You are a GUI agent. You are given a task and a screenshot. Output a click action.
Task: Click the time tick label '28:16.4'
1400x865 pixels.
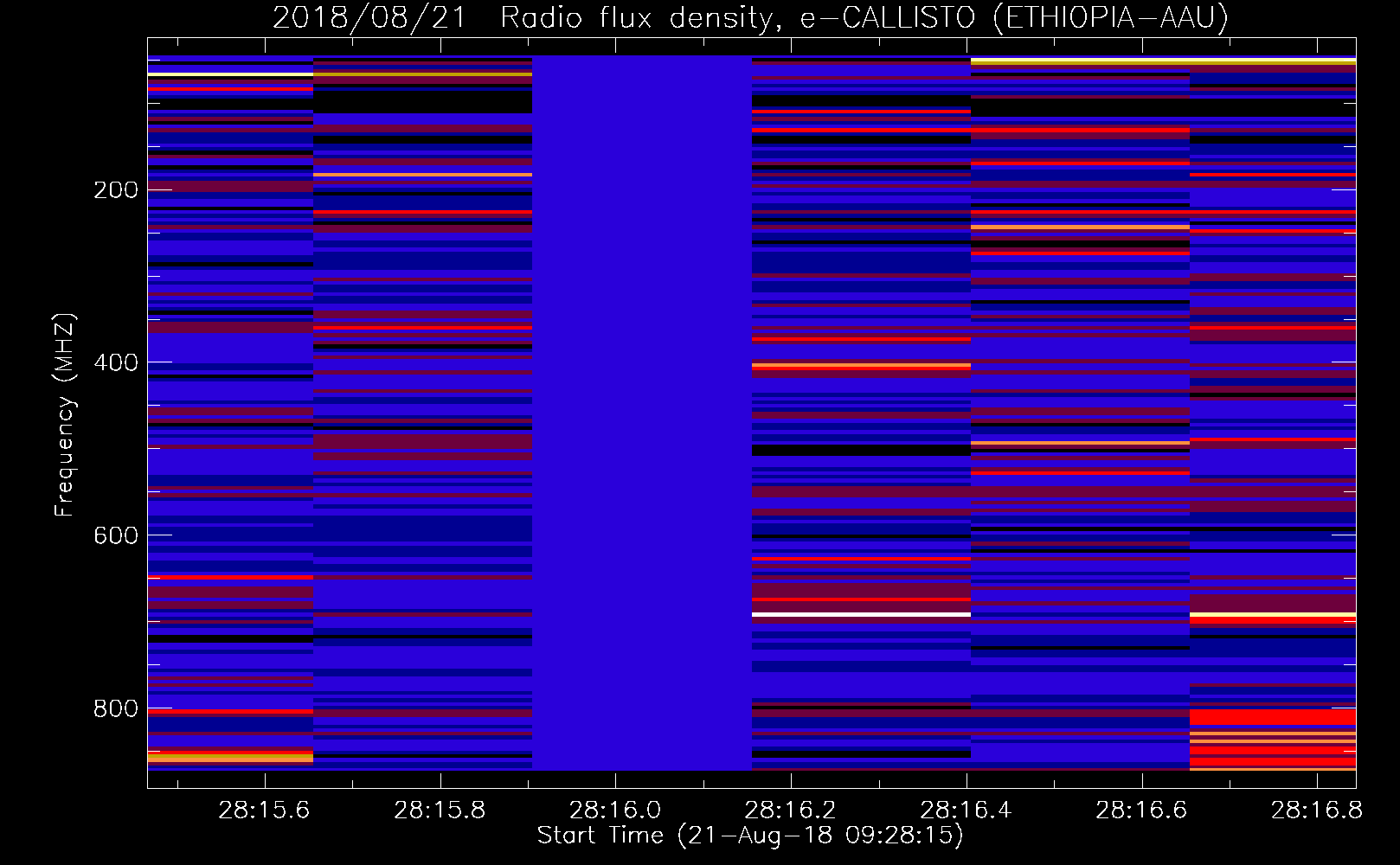click(x=966, y=810)
